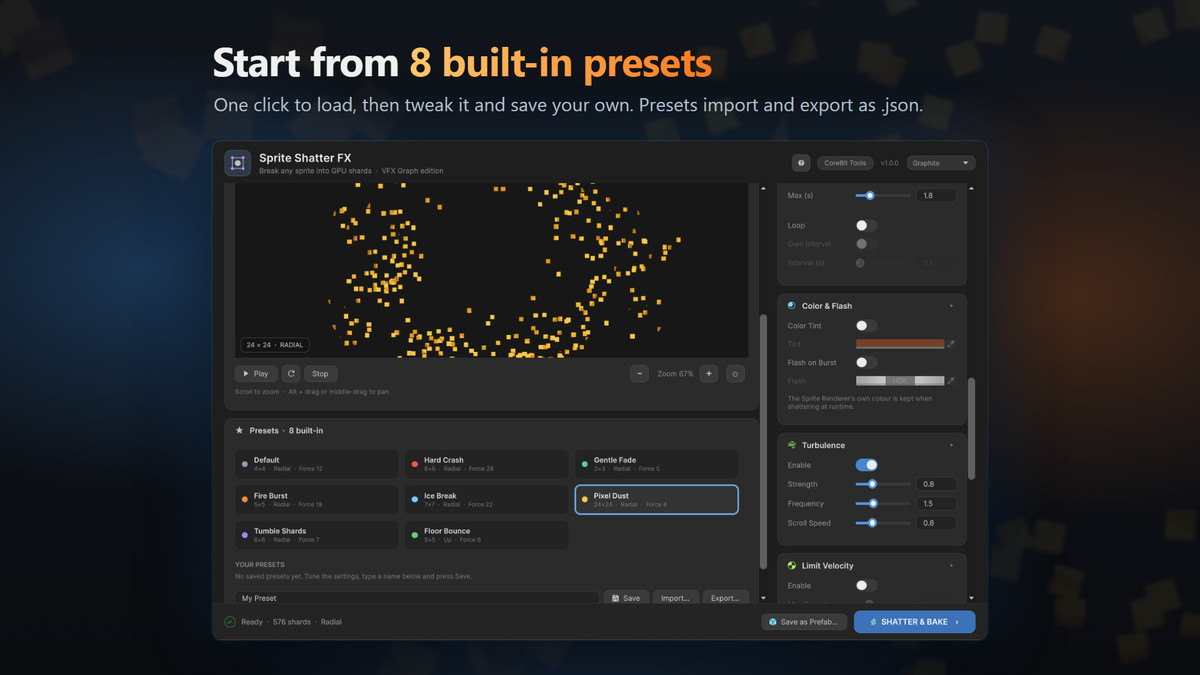Open the info button beside CoreBit Tools
Image resolution: width=1200 pixels, height=675 pixels.
(801, 163)
